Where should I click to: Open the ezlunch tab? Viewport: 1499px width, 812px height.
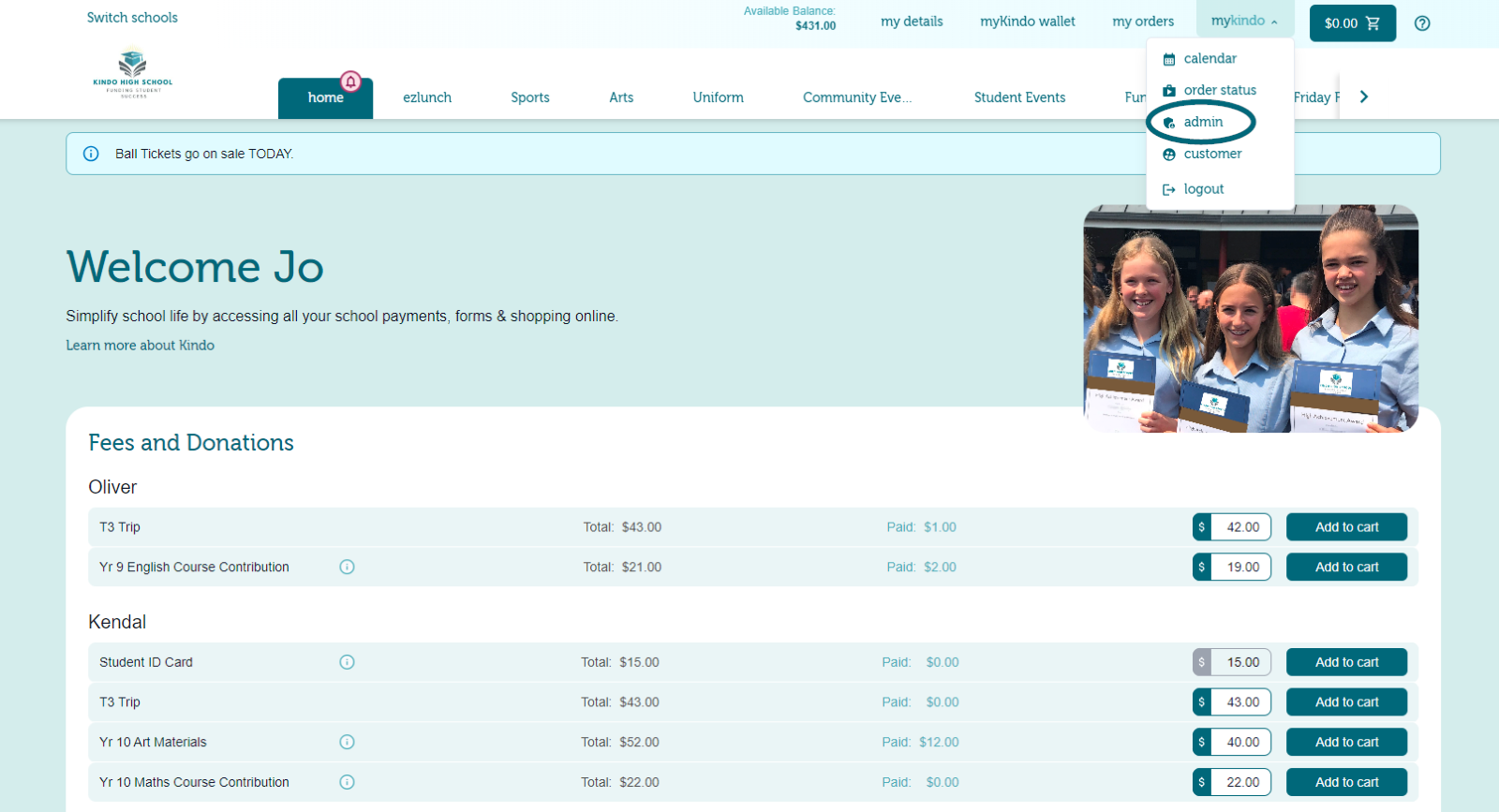point(427,97)
